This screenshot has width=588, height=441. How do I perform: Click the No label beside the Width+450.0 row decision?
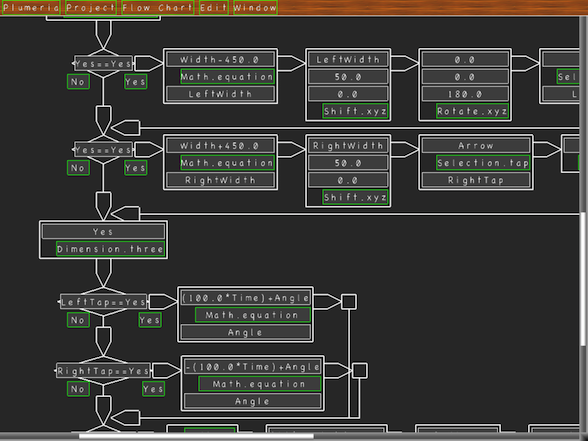coord(78,168)
